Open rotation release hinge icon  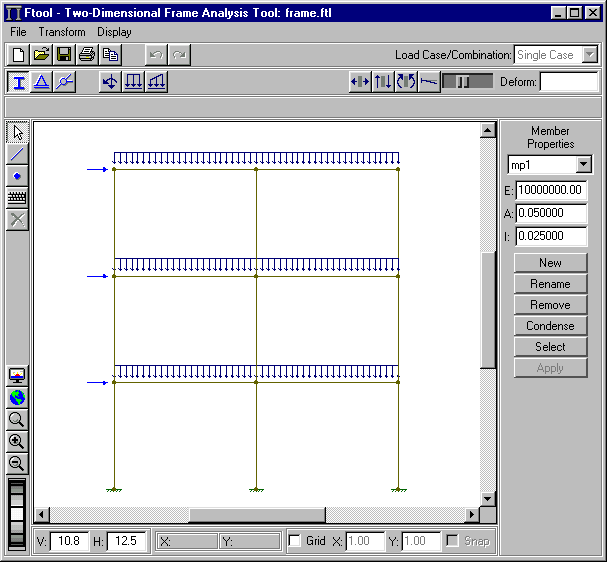coord(64,82)
